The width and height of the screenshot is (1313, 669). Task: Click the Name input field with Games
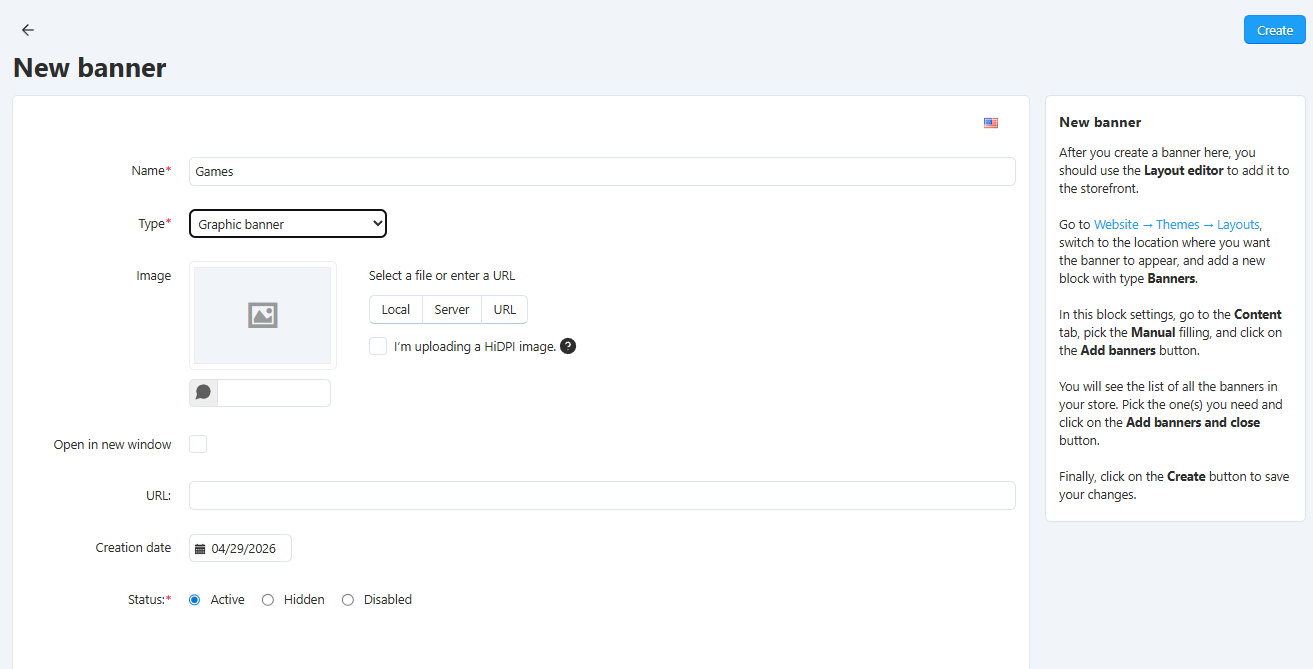pos(602,171)
